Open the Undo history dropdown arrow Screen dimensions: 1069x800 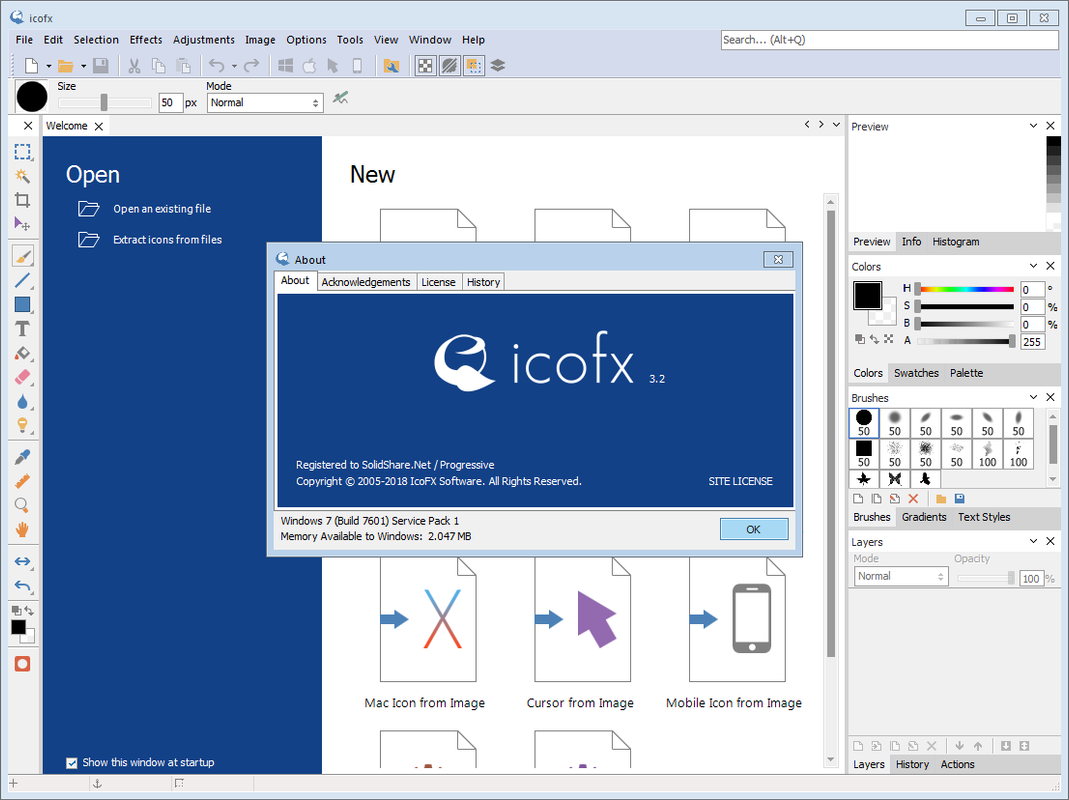pyautogui.click(x=234, y=66)
